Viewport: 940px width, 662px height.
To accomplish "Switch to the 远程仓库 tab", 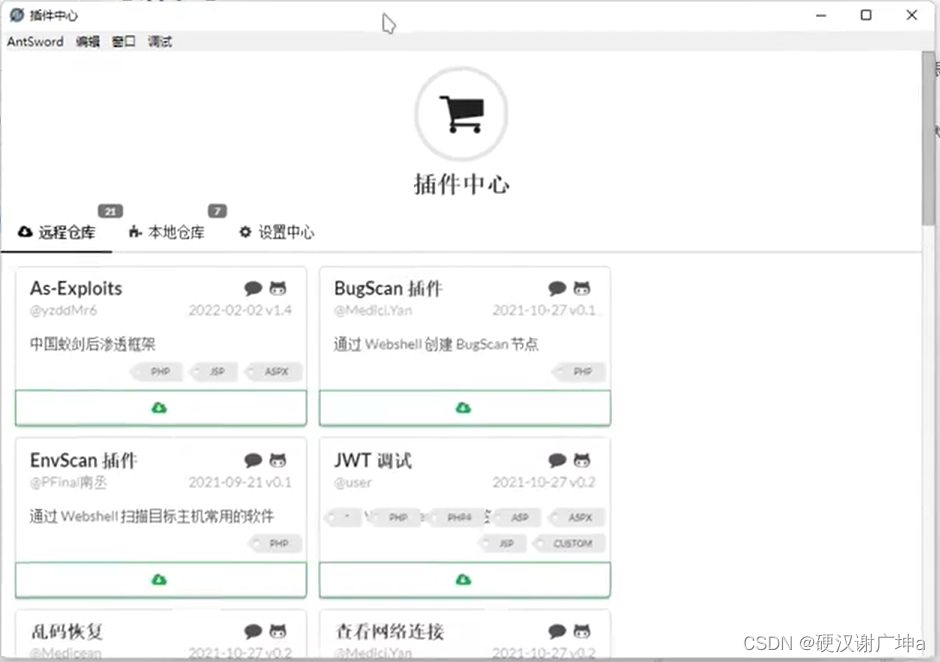I will (56, 232).
